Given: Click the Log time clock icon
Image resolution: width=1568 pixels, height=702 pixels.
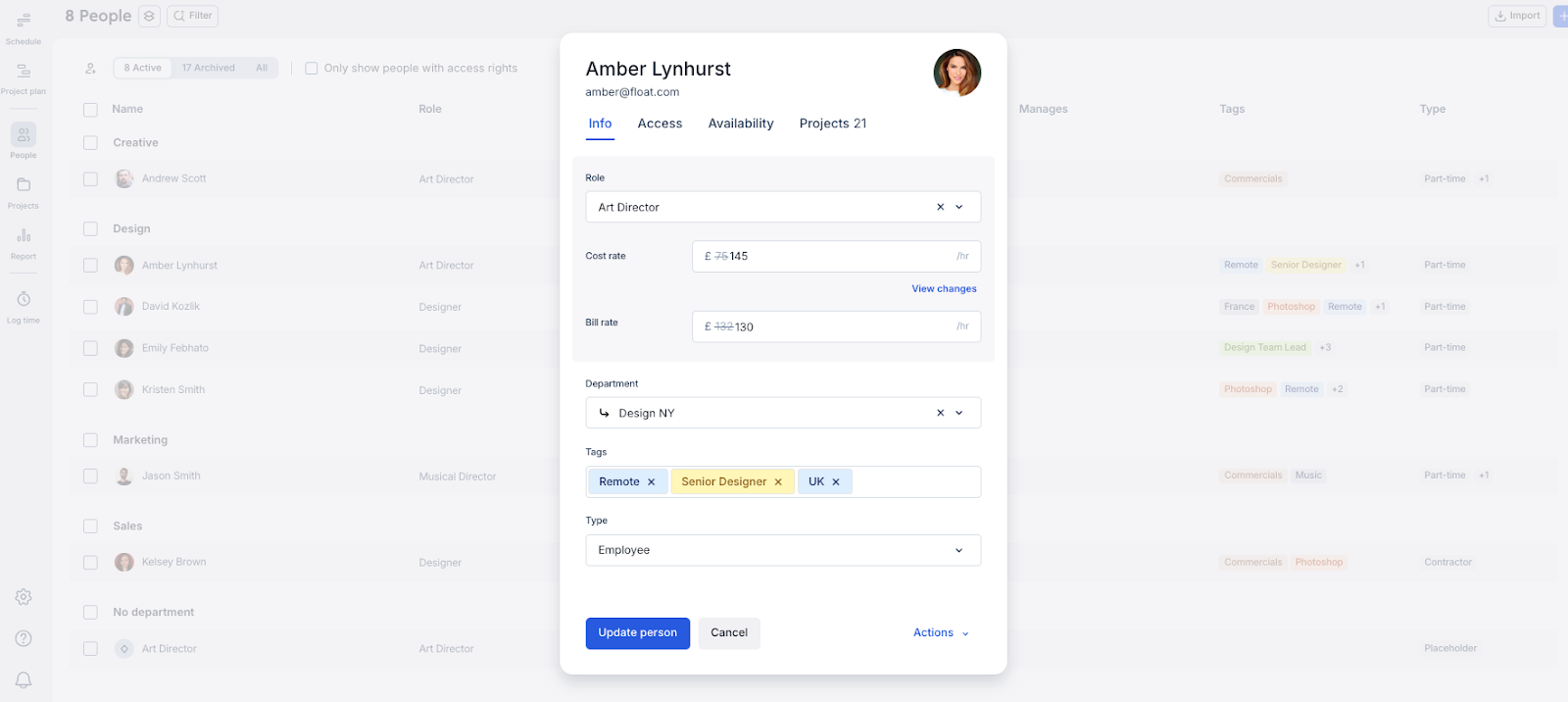Looking at the screenshot, I should [x=24, y=300].
